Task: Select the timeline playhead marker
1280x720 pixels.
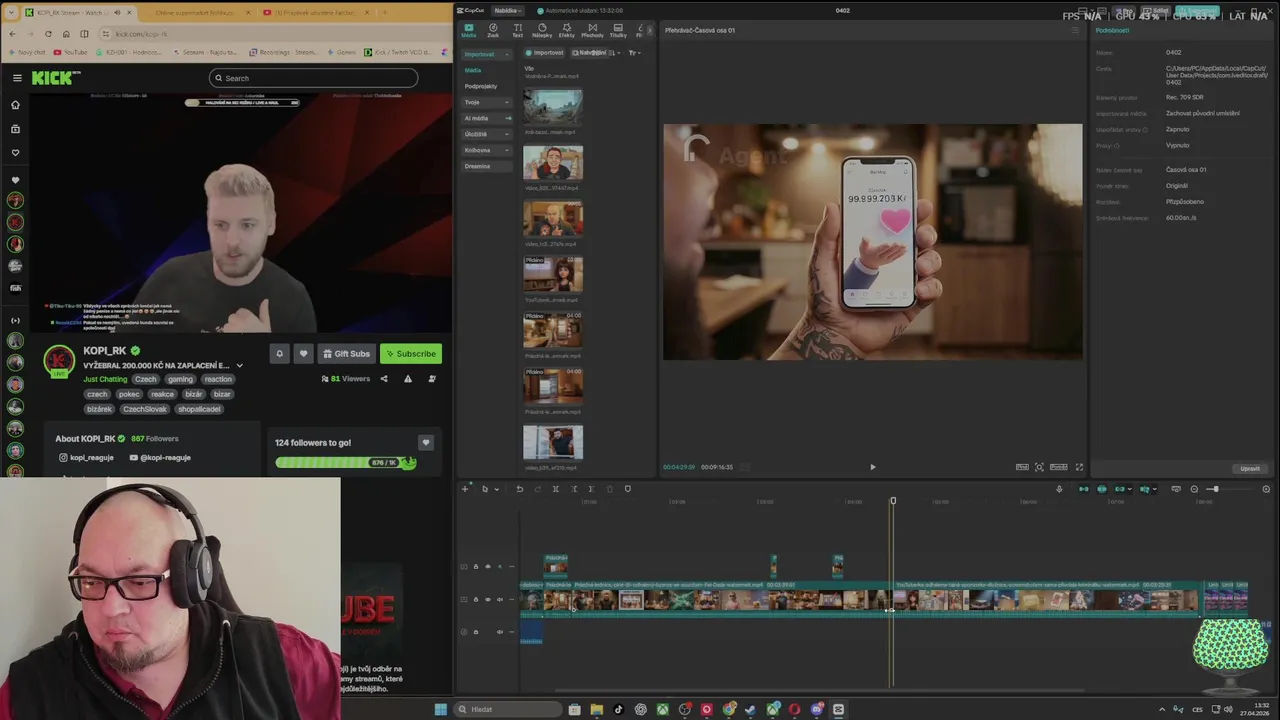Action: [893, 501]
